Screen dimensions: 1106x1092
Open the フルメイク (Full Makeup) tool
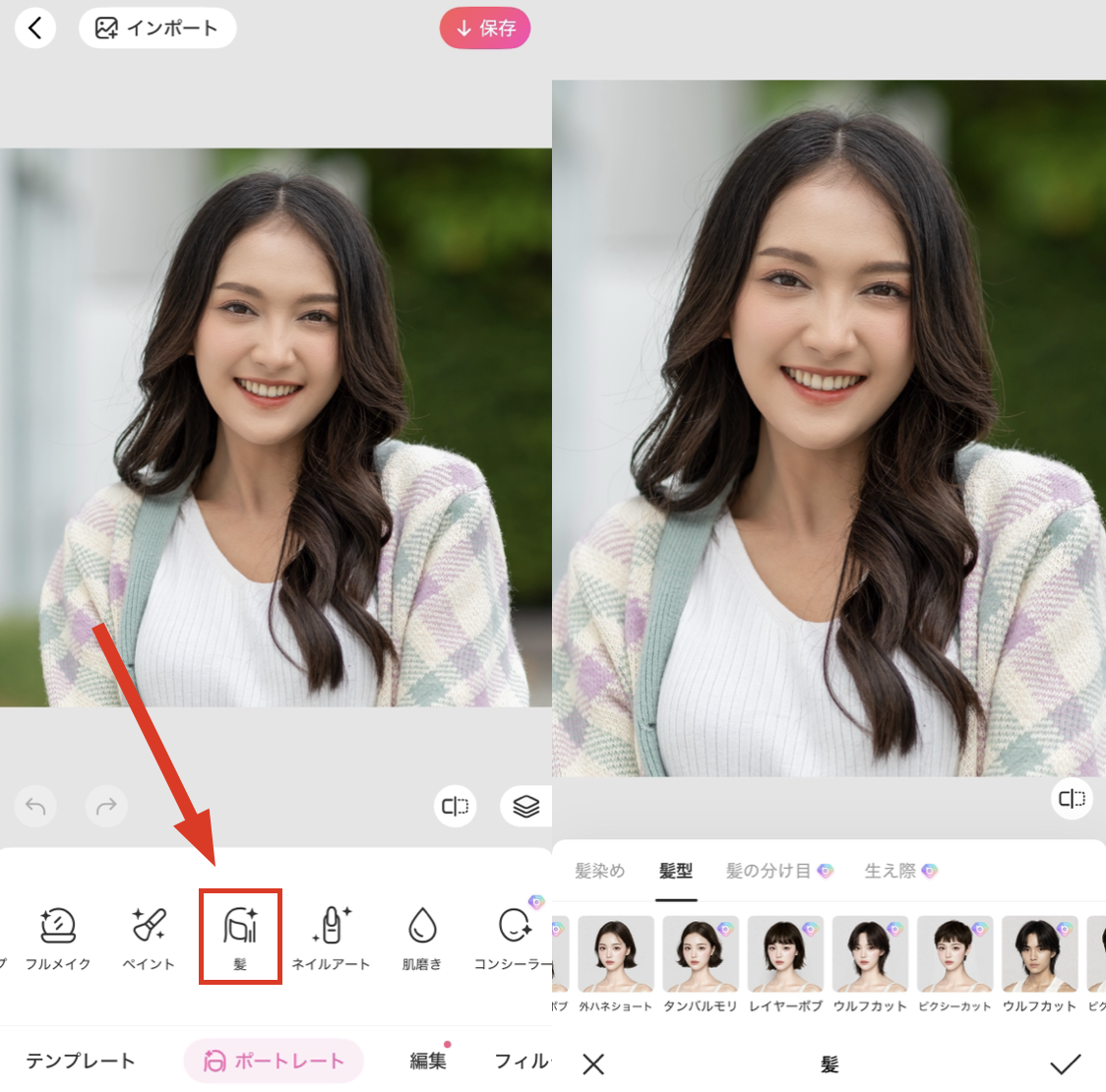pos(57,935)
